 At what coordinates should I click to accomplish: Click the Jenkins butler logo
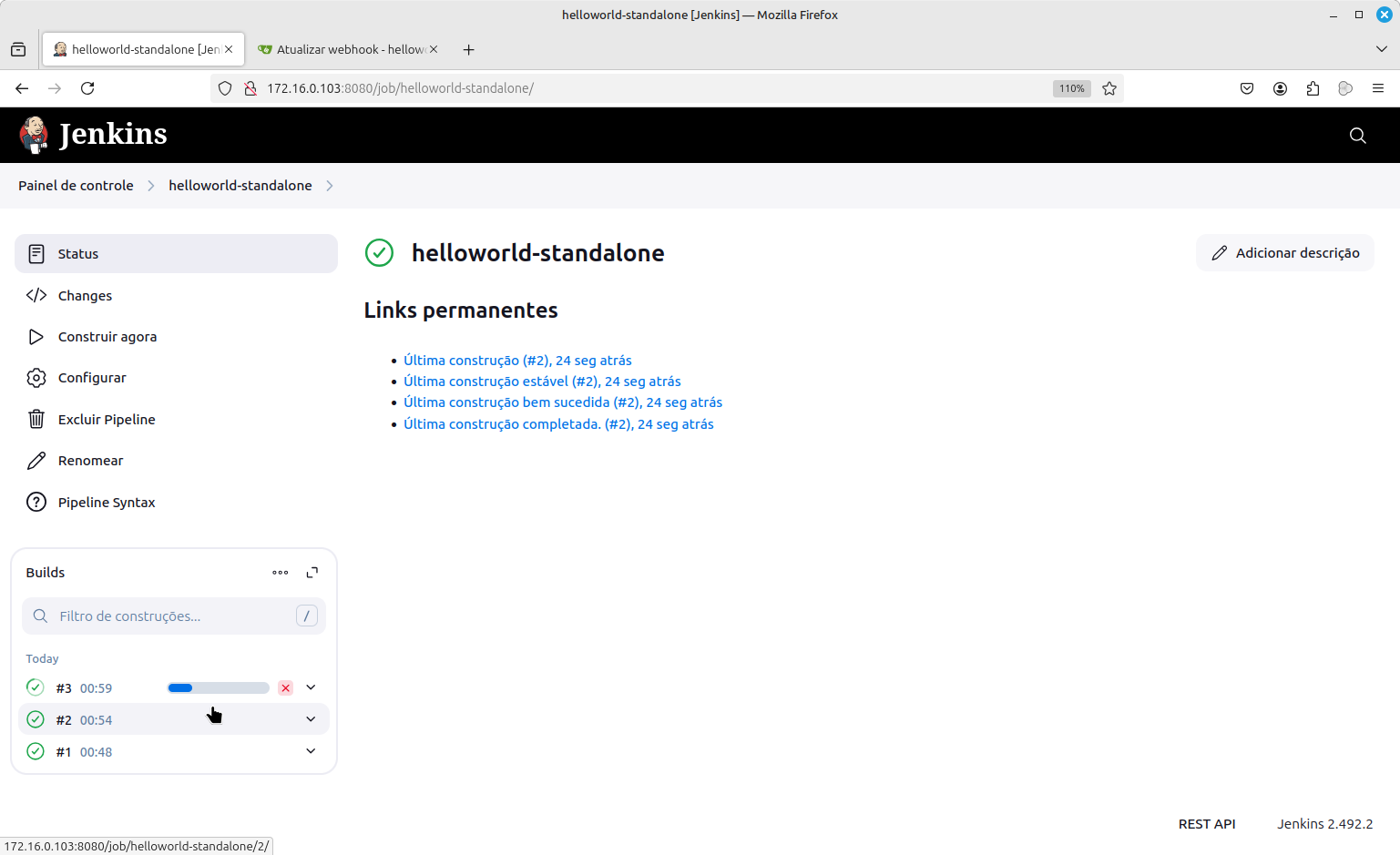(35, 135)
